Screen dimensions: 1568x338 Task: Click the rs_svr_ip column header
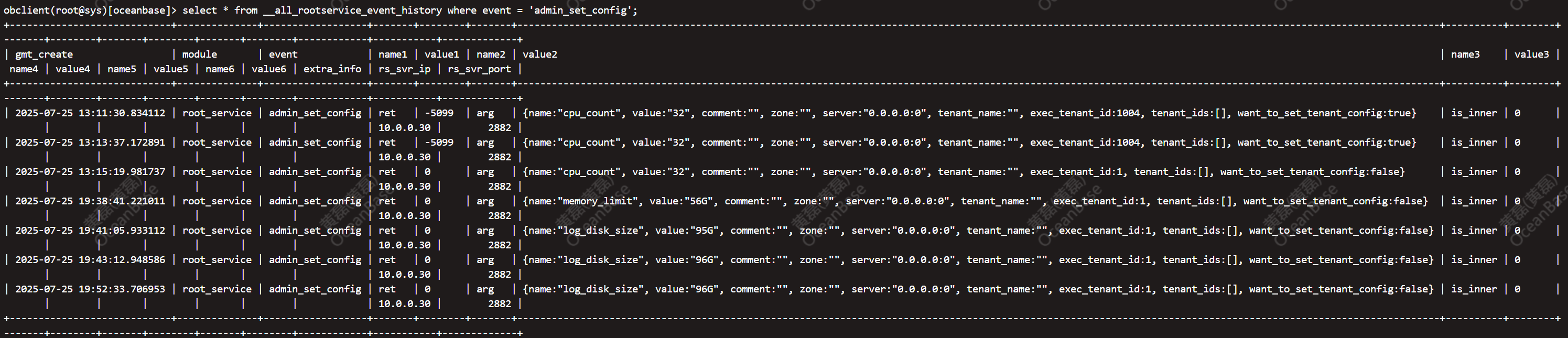[x=404, y=69]
